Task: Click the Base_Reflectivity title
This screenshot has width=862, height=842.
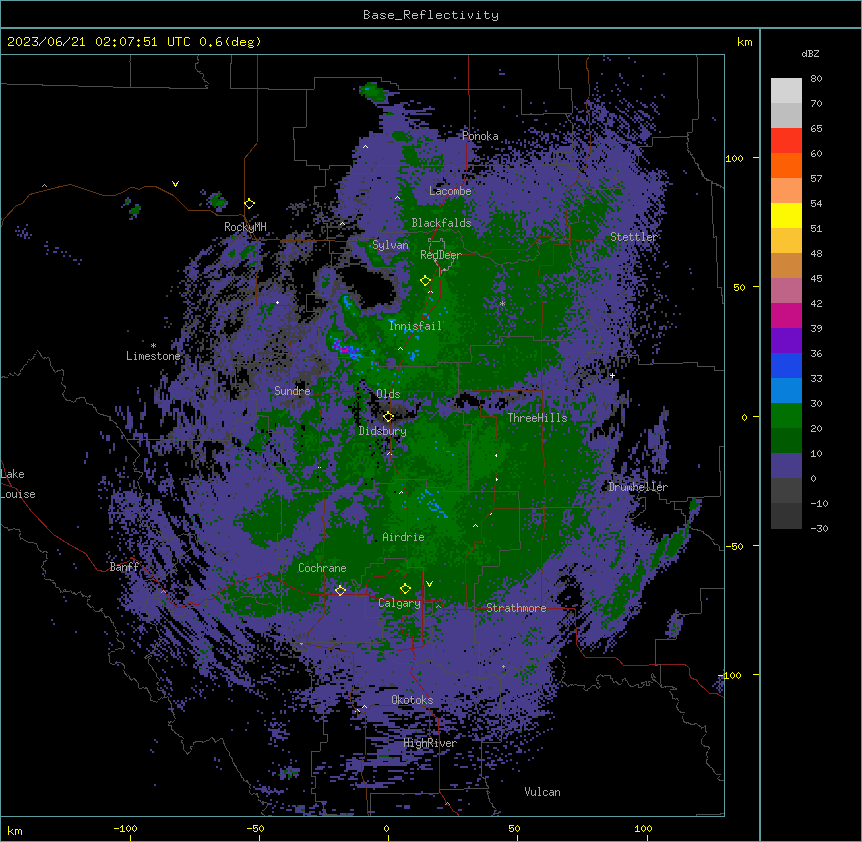Action: [x=431, y=15]
